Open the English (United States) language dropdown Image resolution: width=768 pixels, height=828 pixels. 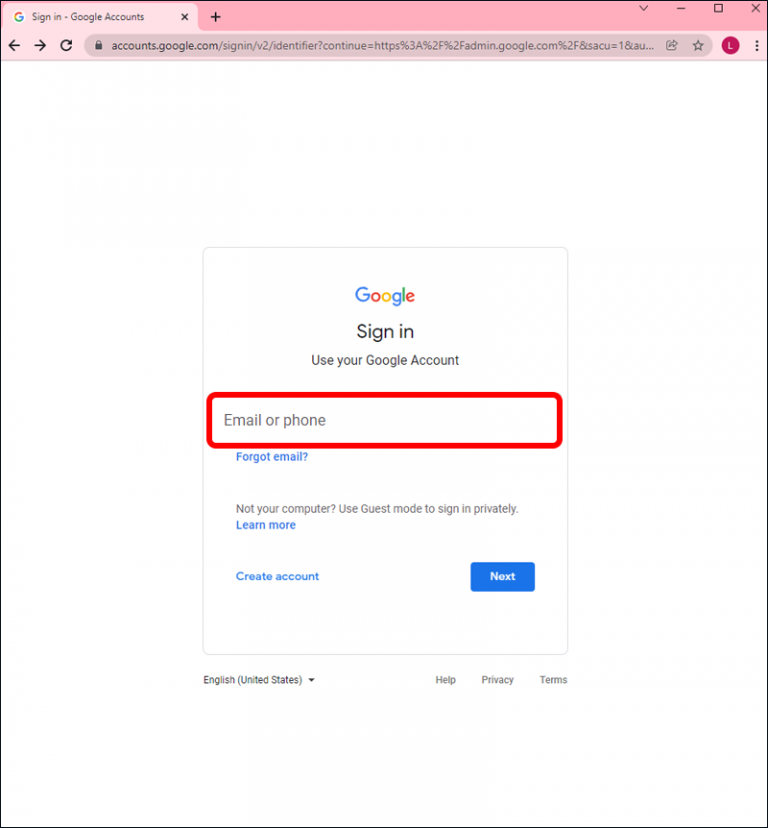258,679
